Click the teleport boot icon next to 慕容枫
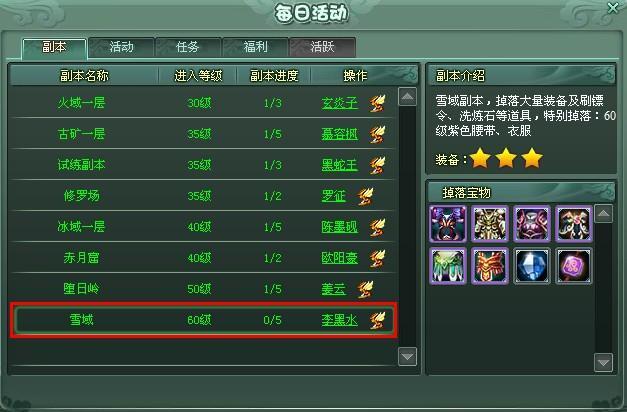Viewport: 627px width, 412px height. (377, 134)
